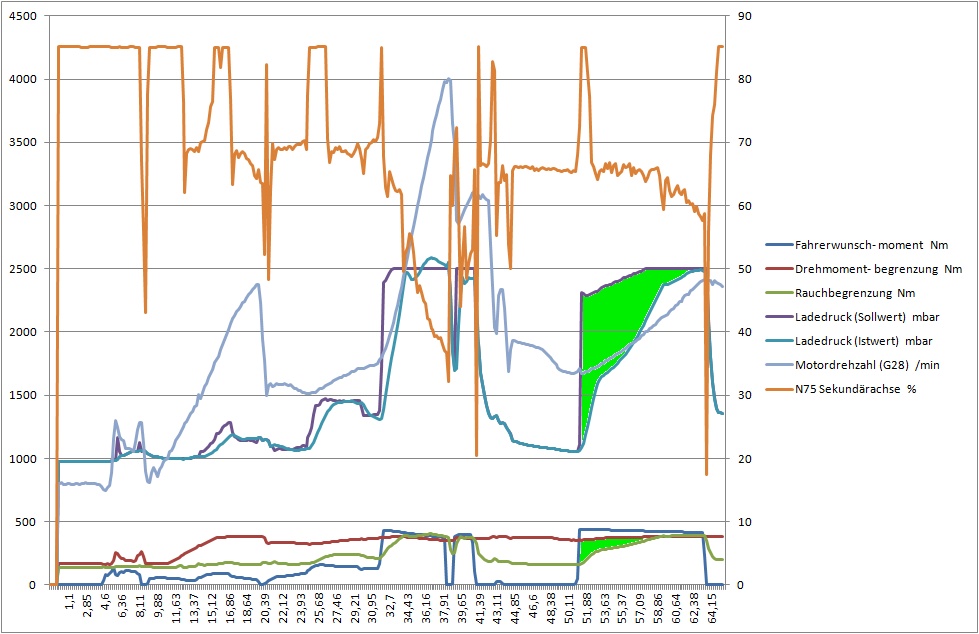
Task: Click the right axis label 10
Action: coord(744,522)
